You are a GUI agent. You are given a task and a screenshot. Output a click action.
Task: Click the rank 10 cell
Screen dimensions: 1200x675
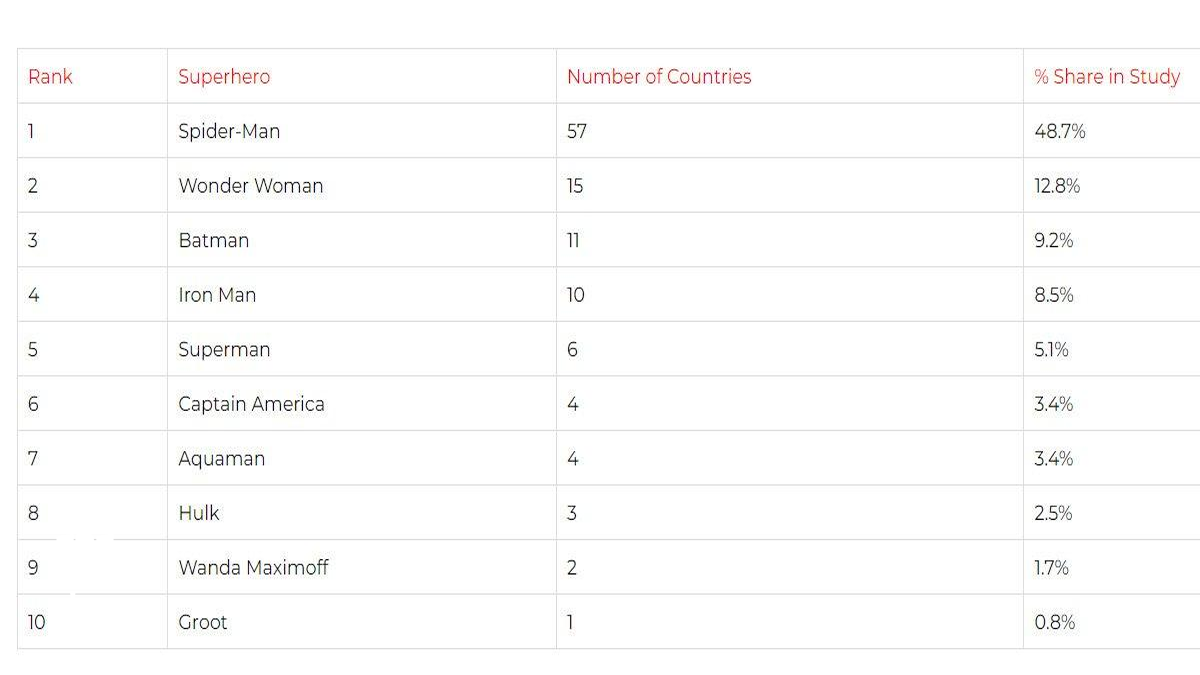pyautogui.click(x=36, y=622)
